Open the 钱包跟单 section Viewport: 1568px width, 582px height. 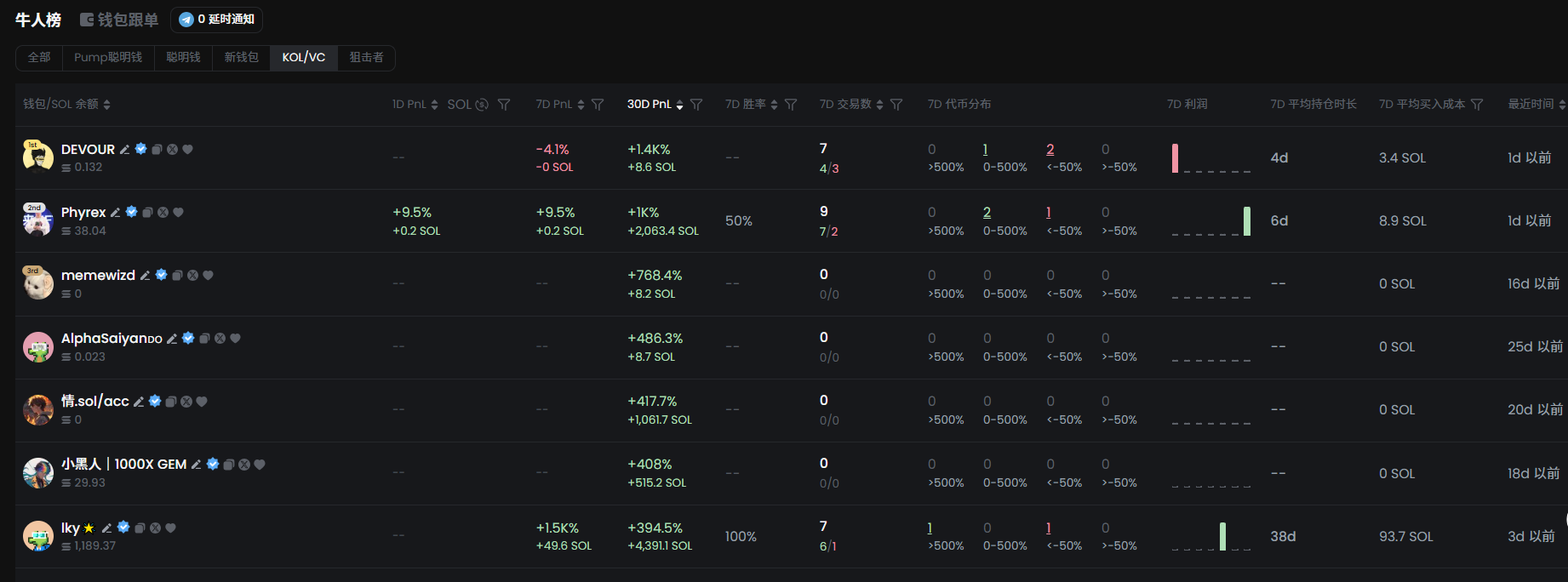pos(119,20)
